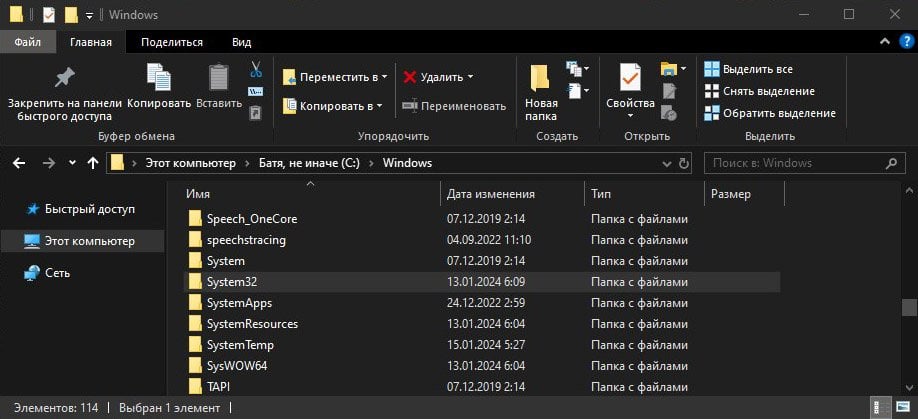Select the SysWOW64 folder name
Viewport: 918px width, 419px height.
pyautogui.click(x=237, y=366)
